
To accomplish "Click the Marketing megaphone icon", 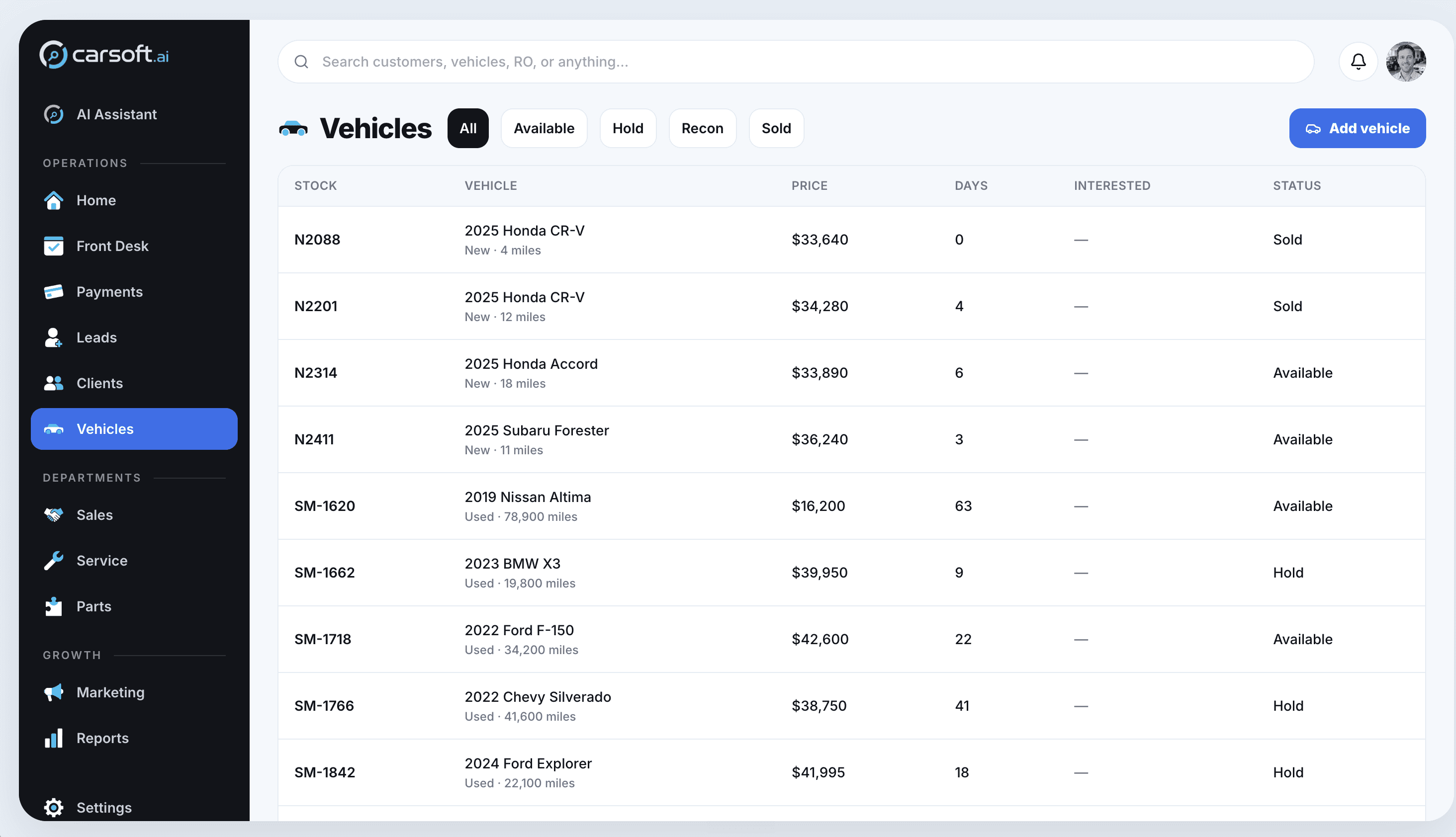I will click(x=54, y=692).
